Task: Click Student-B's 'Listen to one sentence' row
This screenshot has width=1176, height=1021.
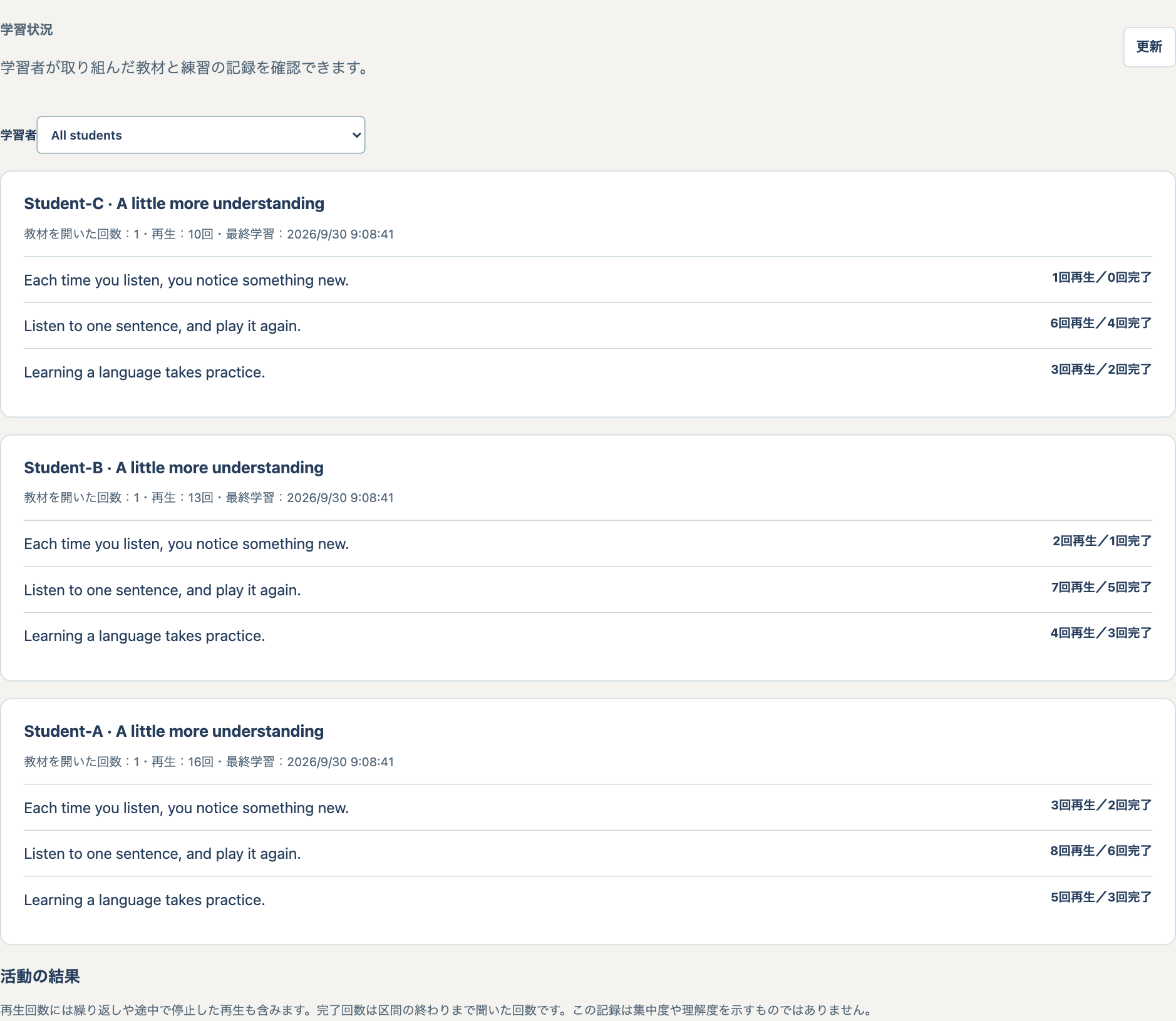Action: click(x=587, y=590)
